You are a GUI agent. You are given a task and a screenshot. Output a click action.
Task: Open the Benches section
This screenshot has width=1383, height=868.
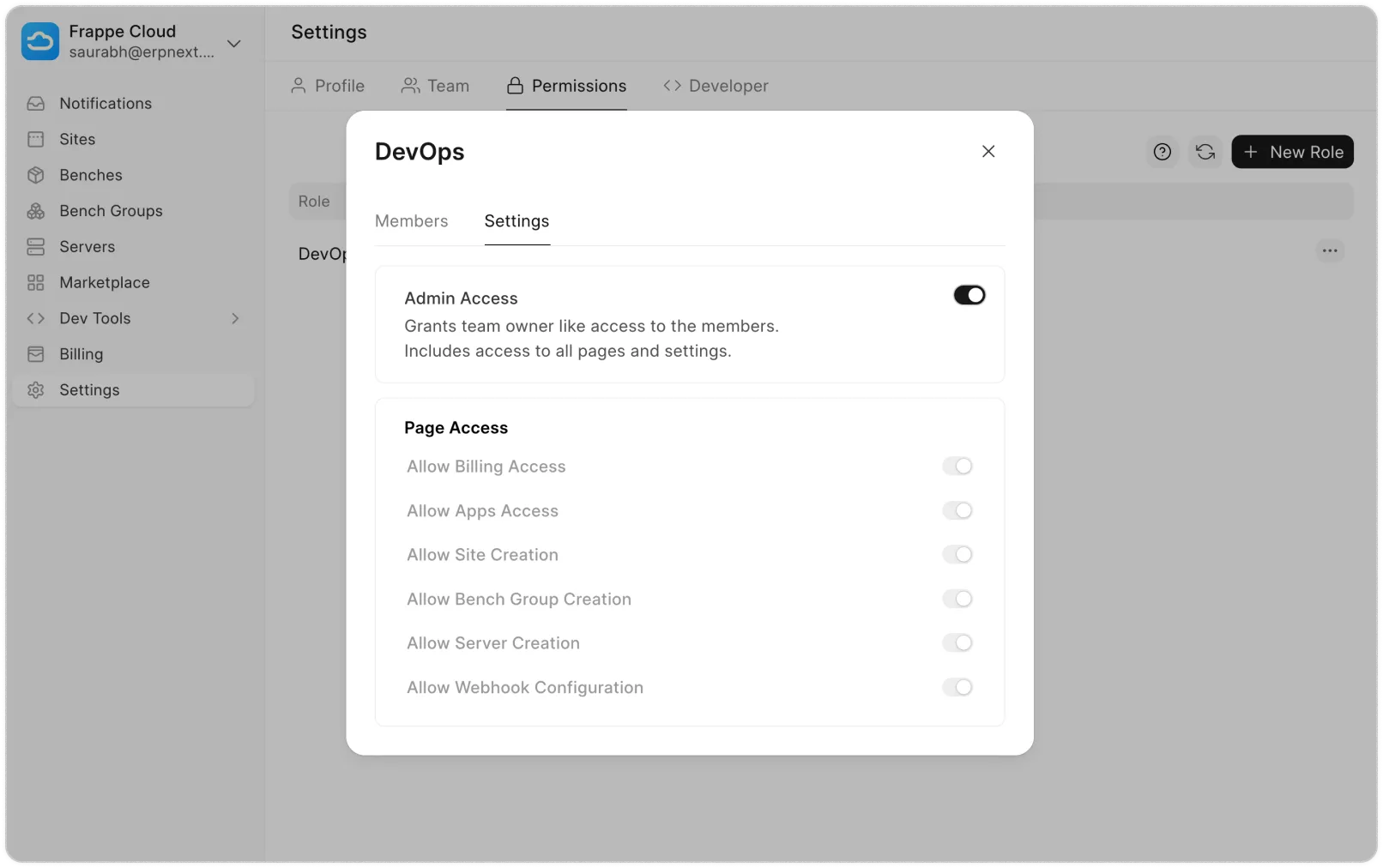coord(90,175)
